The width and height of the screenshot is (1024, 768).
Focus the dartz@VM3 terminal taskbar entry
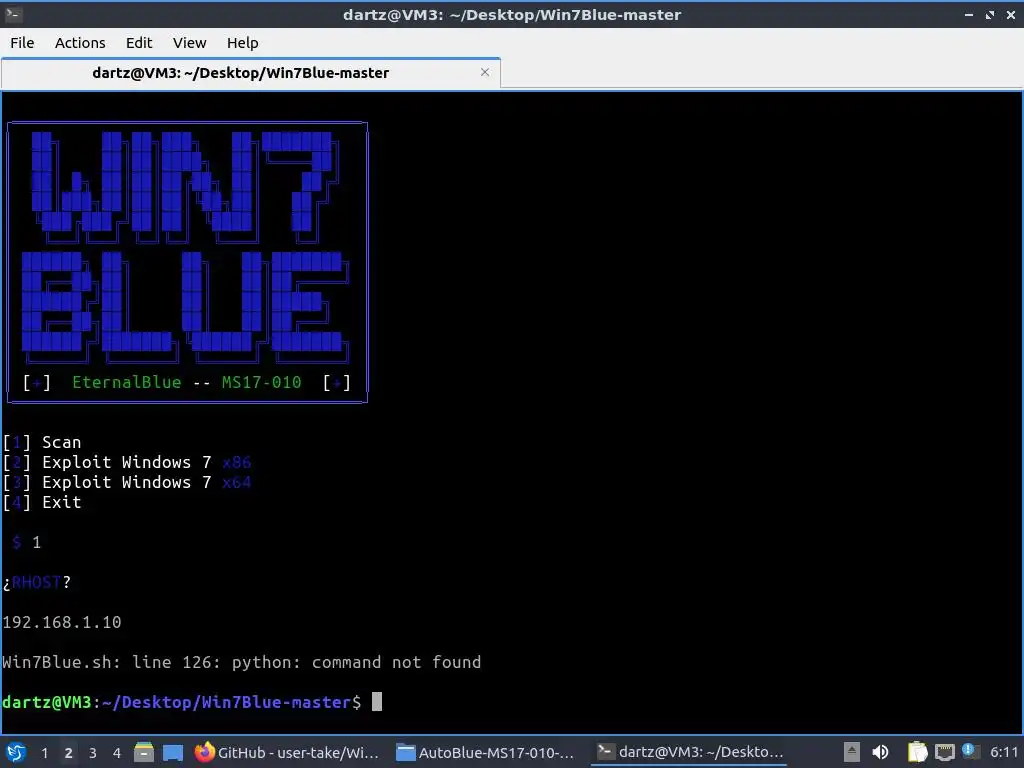click(690, 752)
